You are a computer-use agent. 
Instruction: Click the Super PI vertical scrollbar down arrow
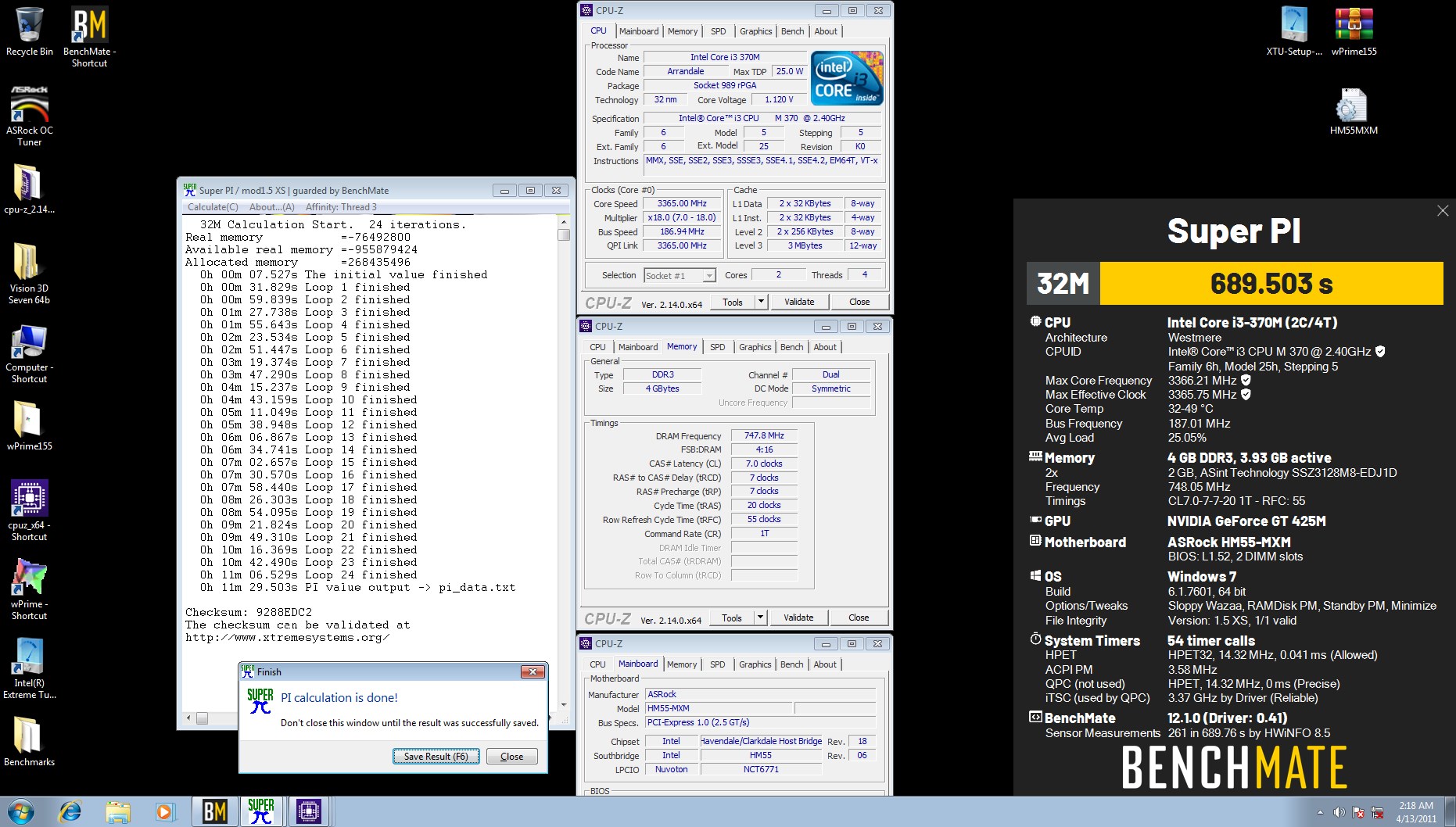564,705
